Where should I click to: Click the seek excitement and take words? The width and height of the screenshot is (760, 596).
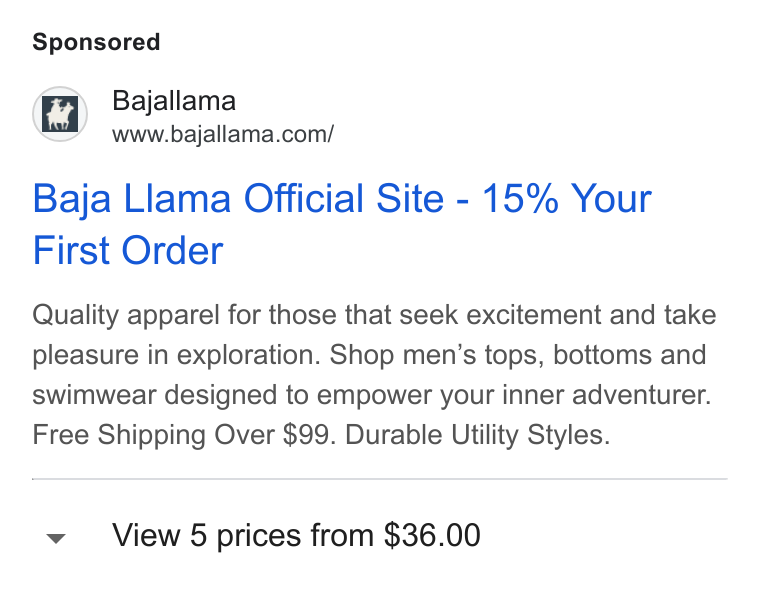(x=557, y=315)
